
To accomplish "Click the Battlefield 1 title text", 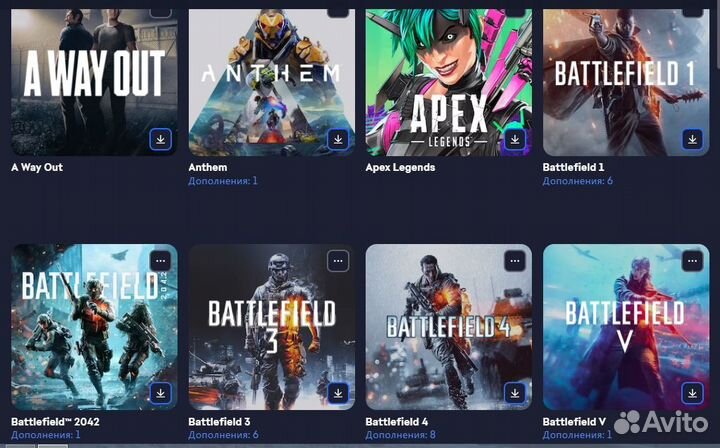I will point(574,167).
